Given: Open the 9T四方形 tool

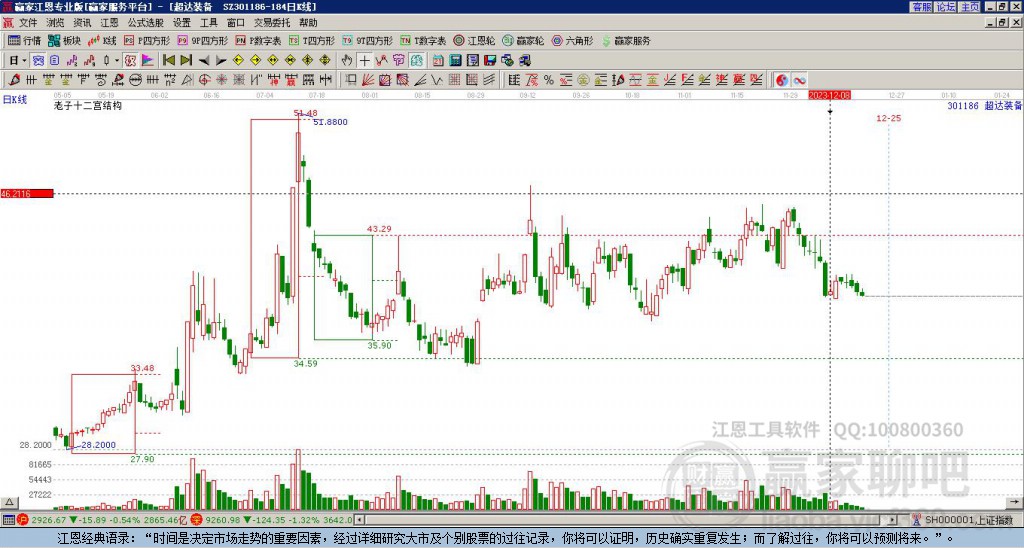Looking at the screenshot, I should click(367, 40).
